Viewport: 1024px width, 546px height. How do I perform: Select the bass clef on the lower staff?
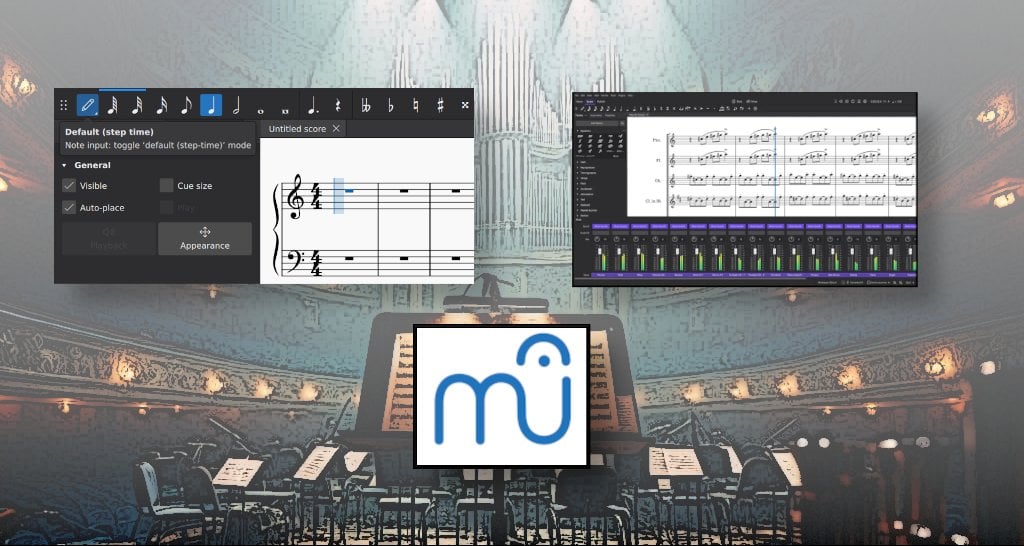click(x=296, y=261)
